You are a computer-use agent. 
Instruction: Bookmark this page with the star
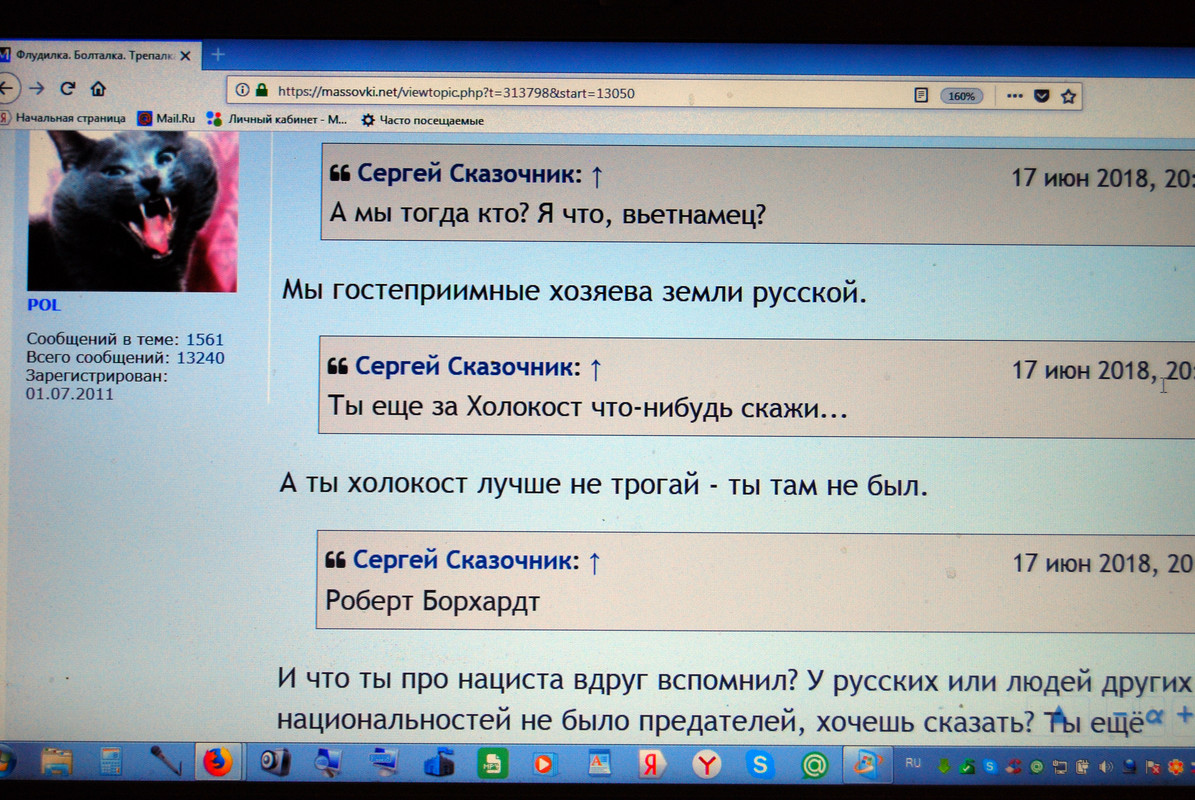pos(1068,96)
